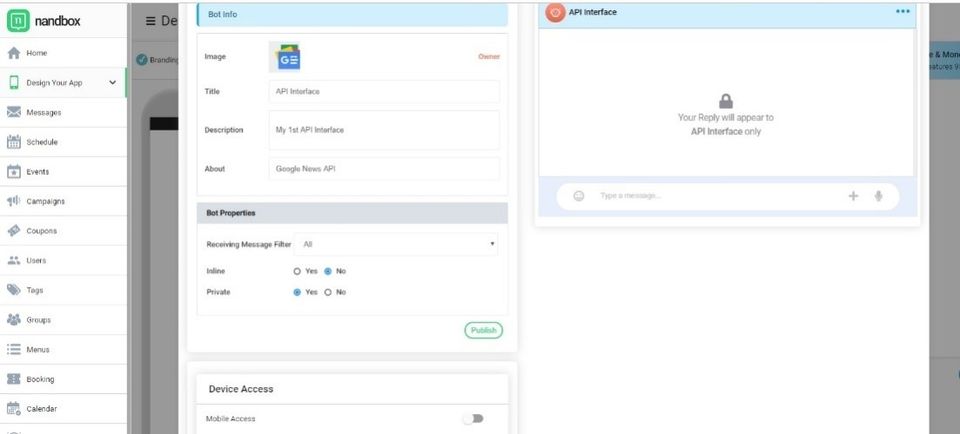The width and height of the screenshot is (960, 434).
Task: Click the Google News bot image thumbnail
Action: (x=285, y=57)
